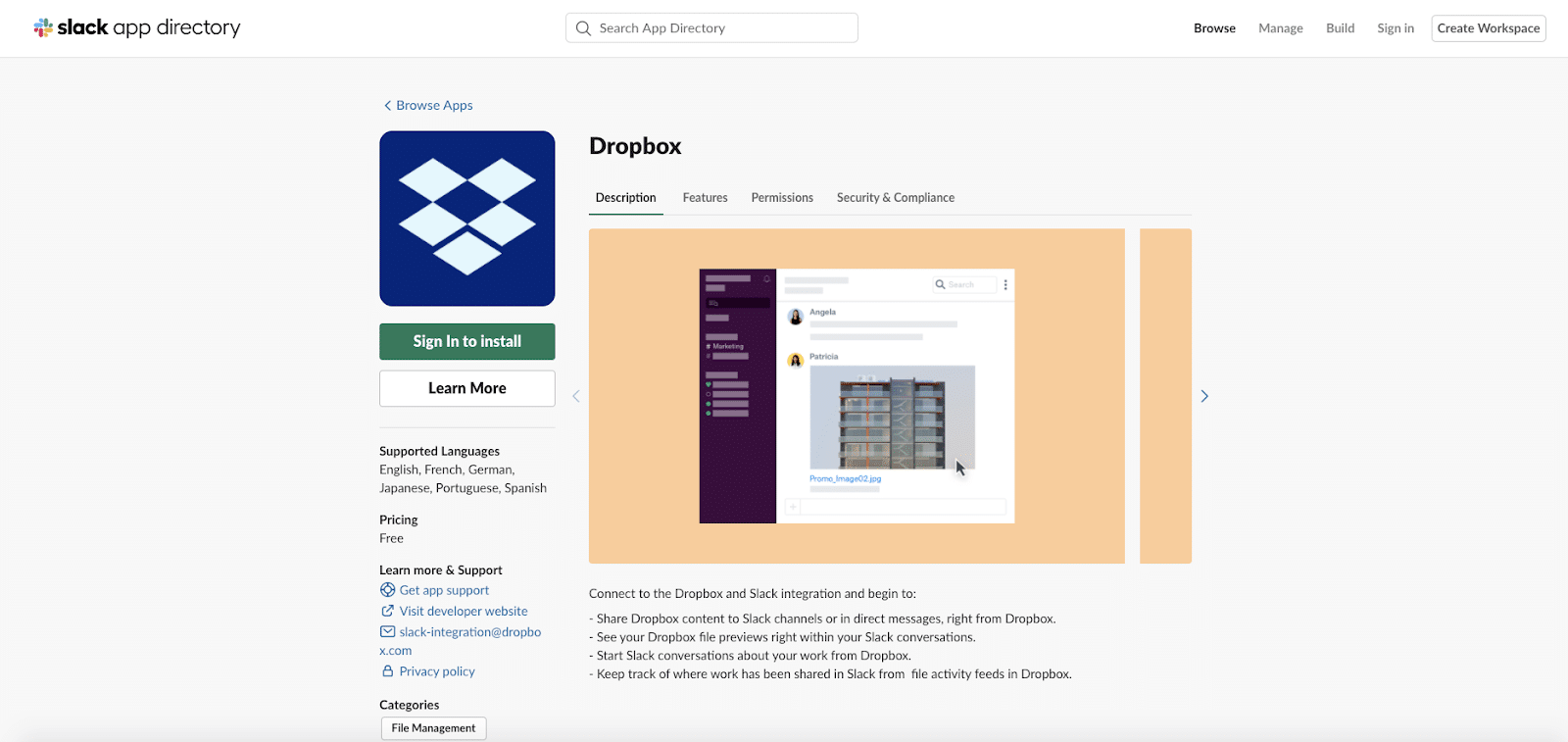Click the 'See your Dropbox file previews' line
The width and height of the screenshot is (1568, 742).
pos(782,637)
